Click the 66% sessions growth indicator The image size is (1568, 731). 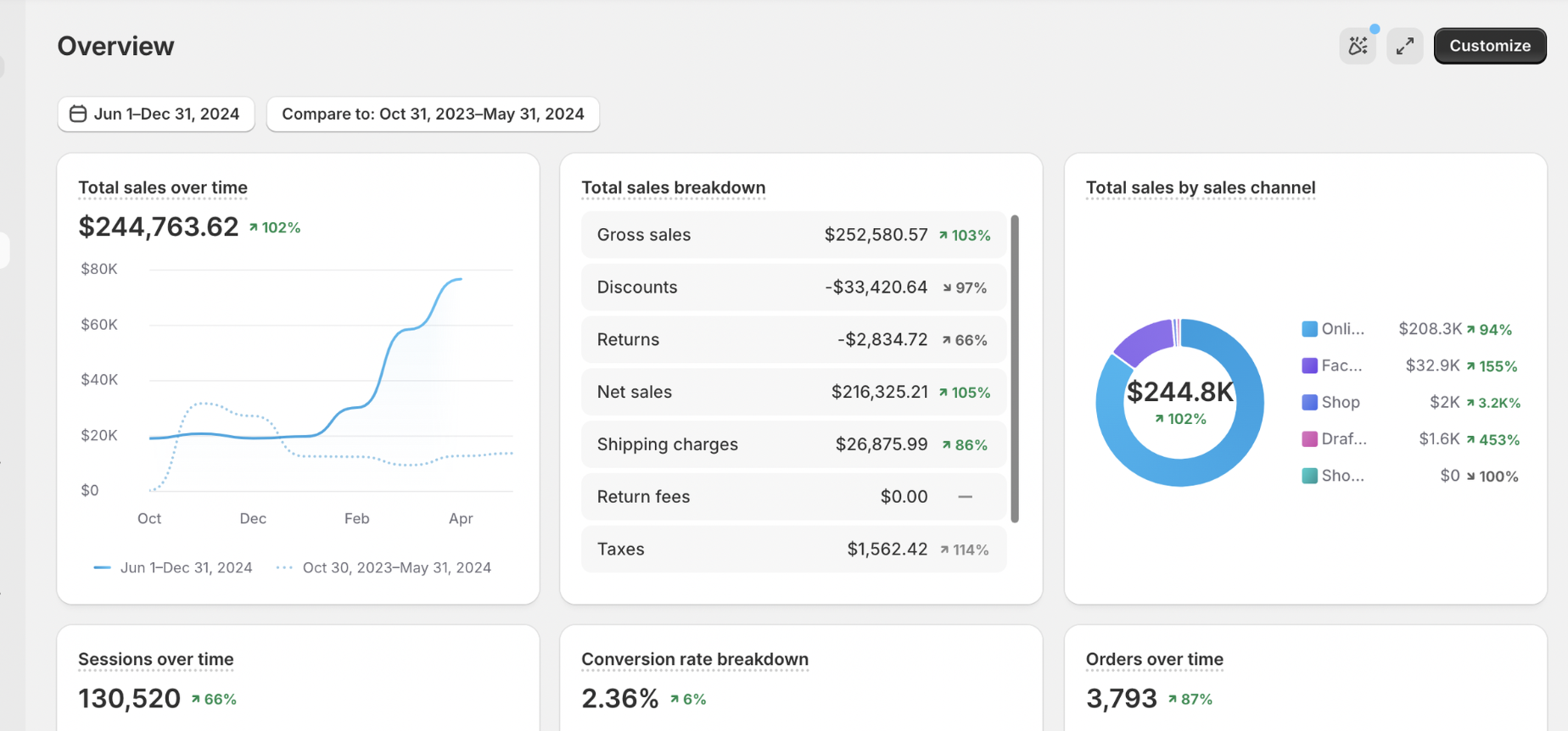[x=214, y=700]
